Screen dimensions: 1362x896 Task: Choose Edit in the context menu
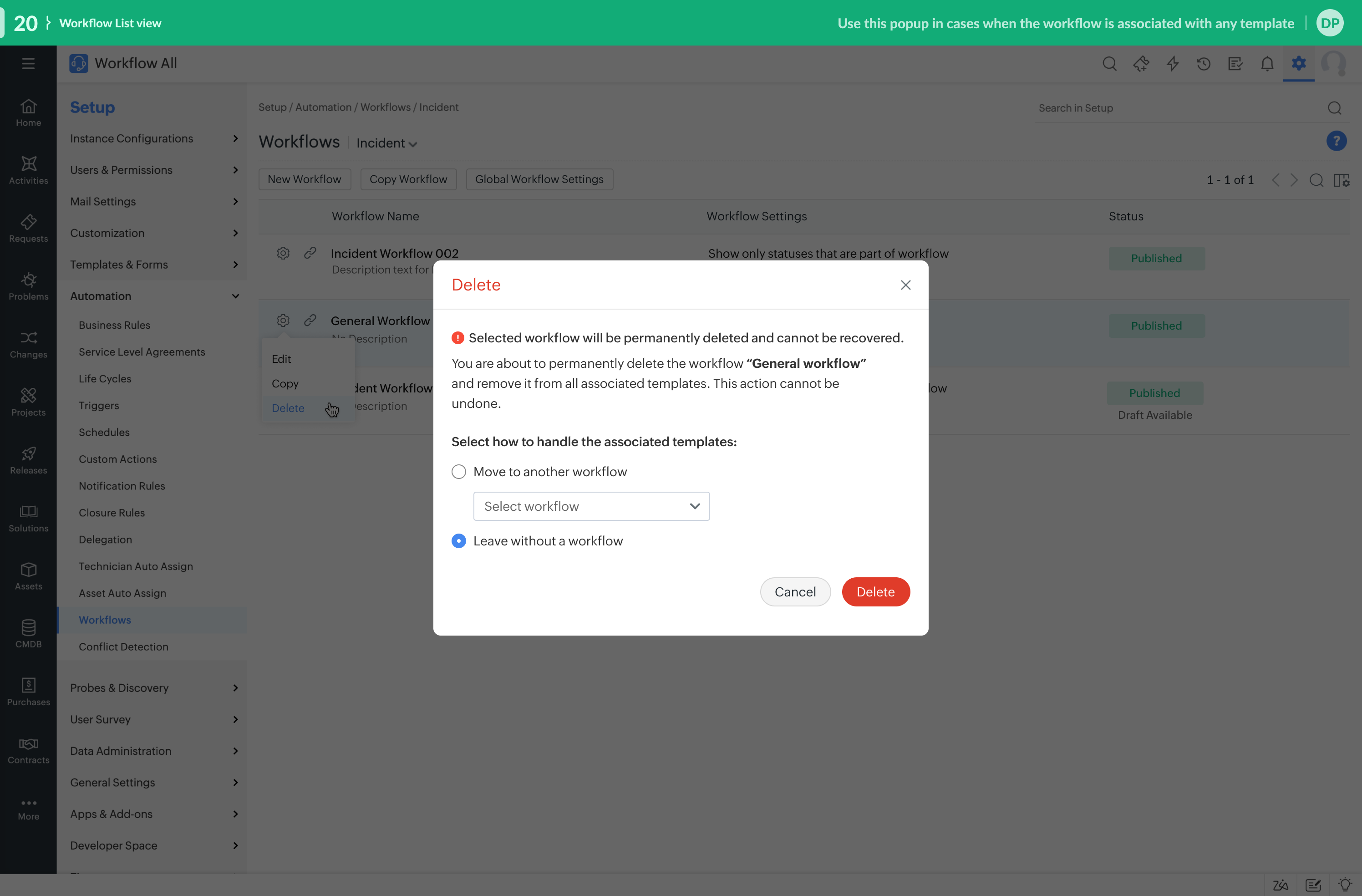[282, 359]
